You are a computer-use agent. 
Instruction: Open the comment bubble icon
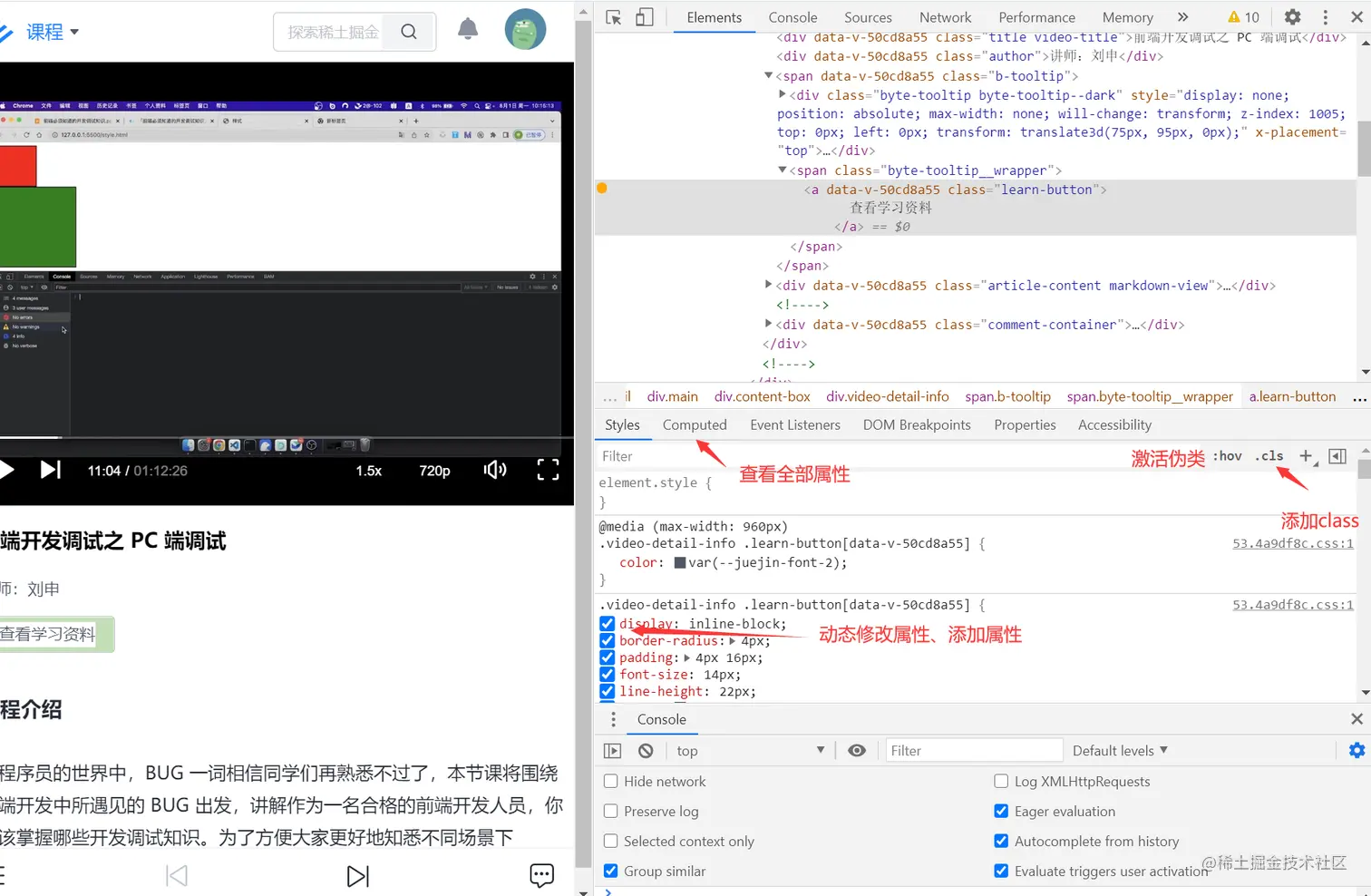point(541,875)
